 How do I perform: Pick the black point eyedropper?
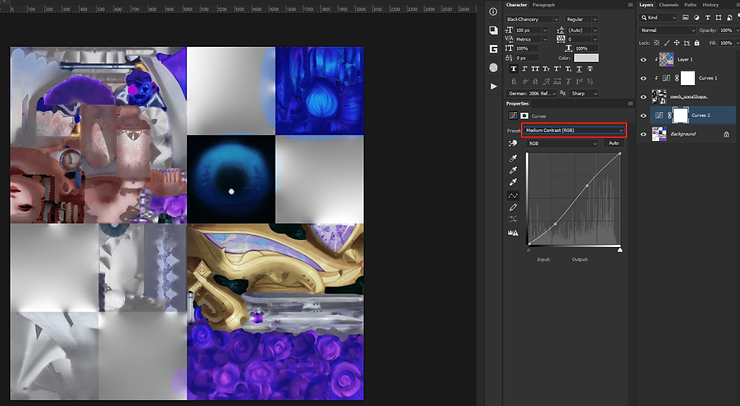click(x=513, y=158)
